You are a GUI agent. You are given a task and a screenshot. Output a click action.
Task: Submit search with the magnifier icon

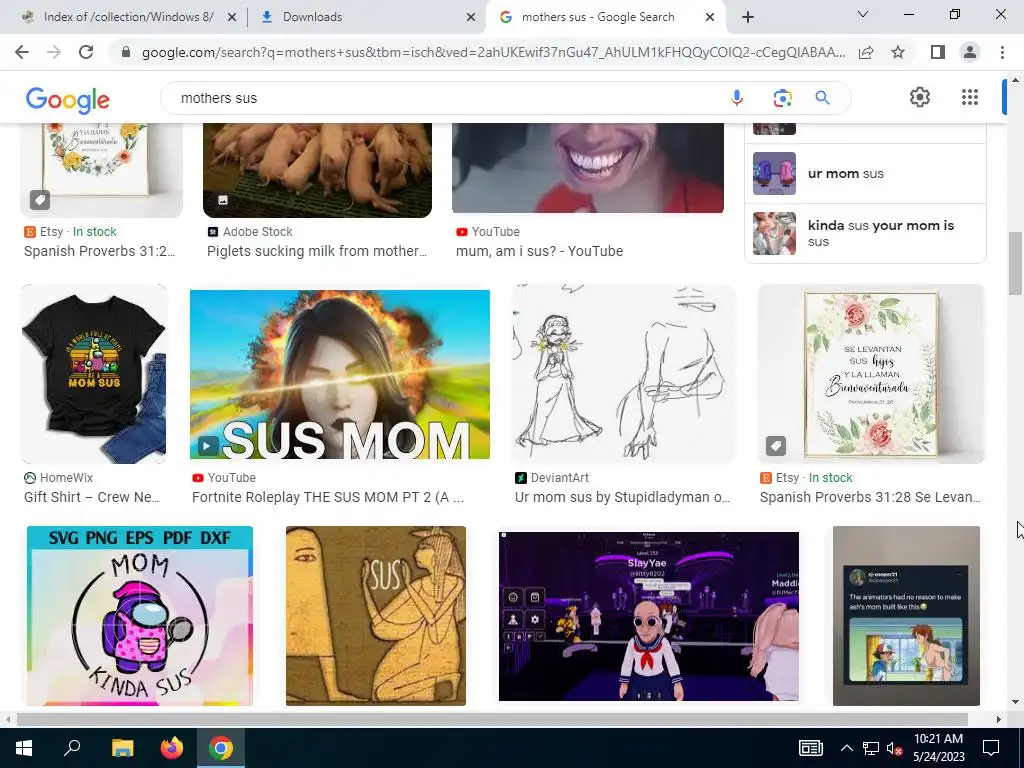click(822, 98)
